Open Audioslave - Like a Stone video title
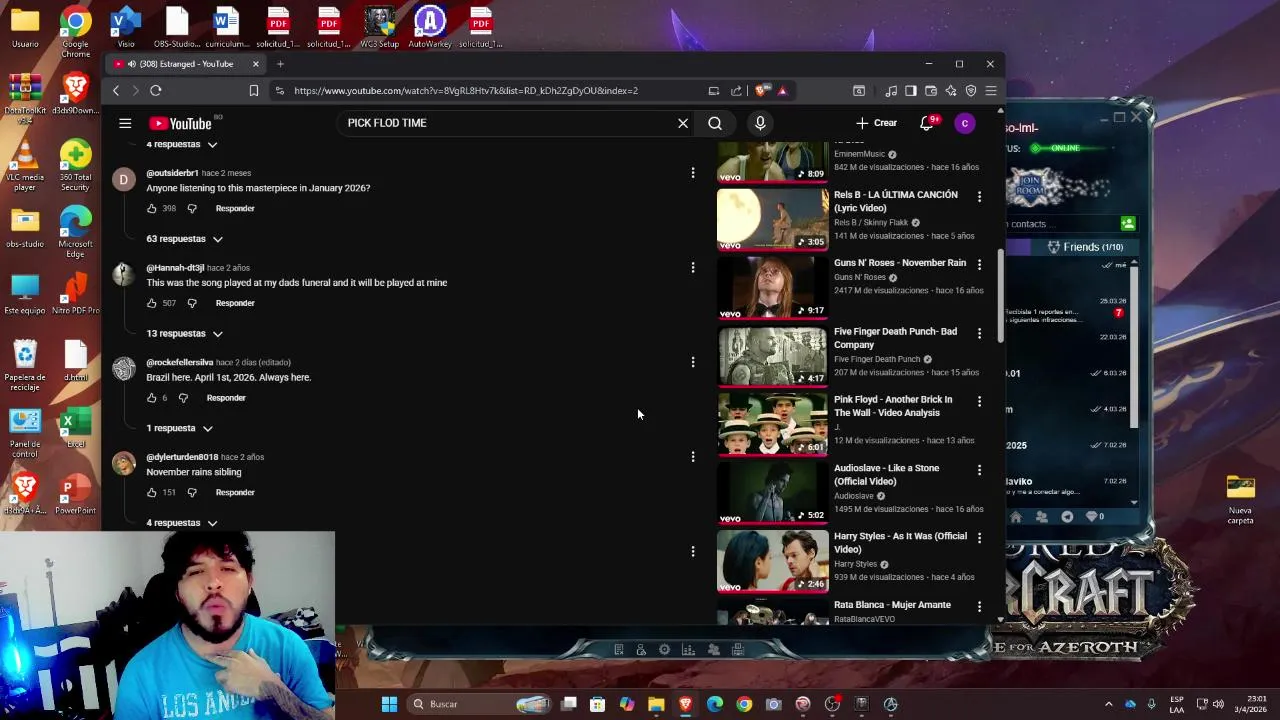 [x=887, y=475]
